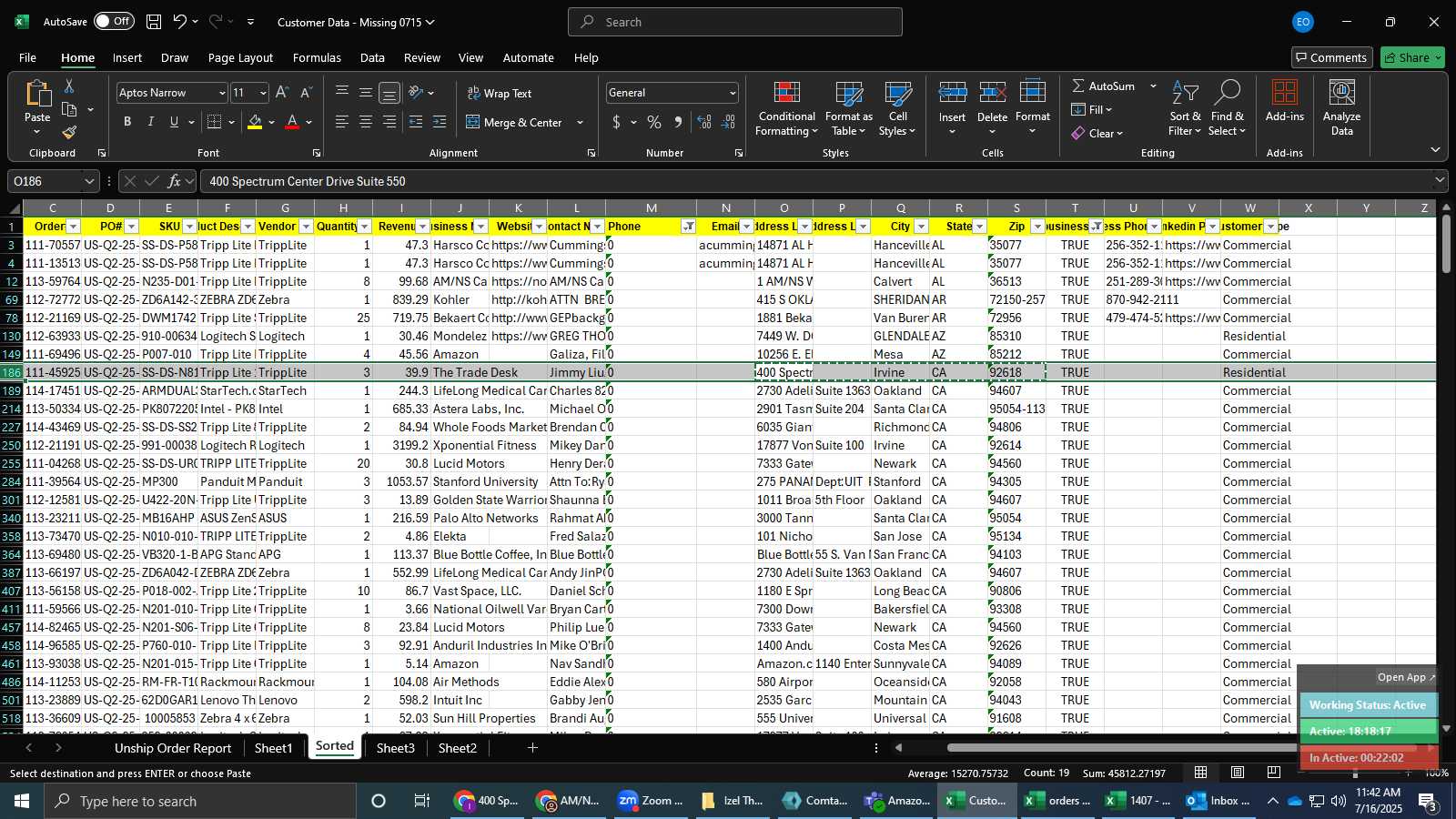Open the font size dropdown
This screenshot has height=819, width=1456.
pos(263,93)
